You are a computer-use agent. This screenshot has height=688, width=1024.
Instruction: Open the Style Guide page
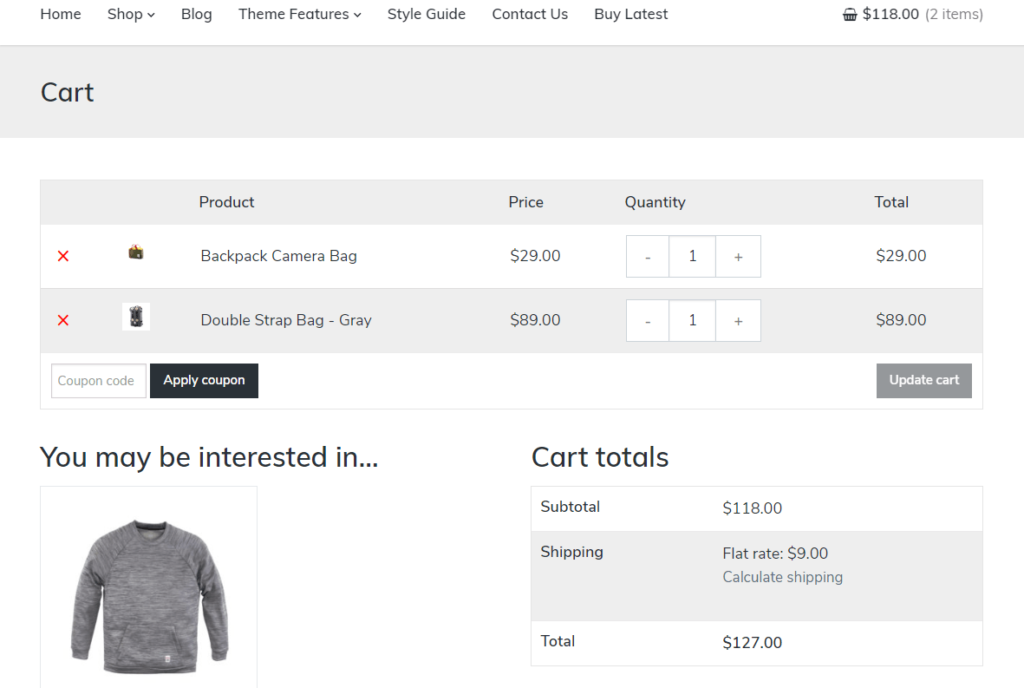[426, 14]
